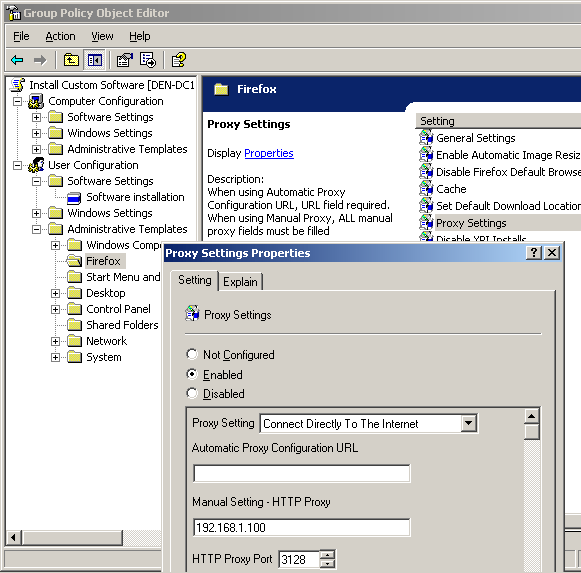The image size is (581, 573).
Task: Click the Computer Configuration node icon
Action: [36, 101]
